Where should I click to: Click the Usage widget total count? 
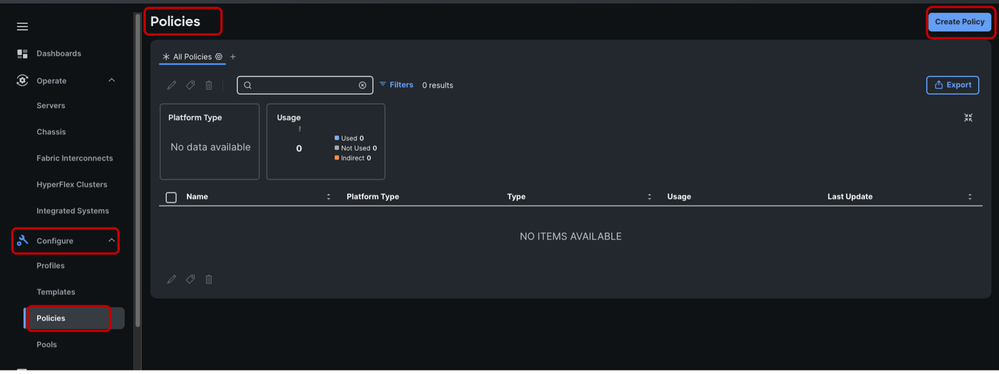point(299,148)
